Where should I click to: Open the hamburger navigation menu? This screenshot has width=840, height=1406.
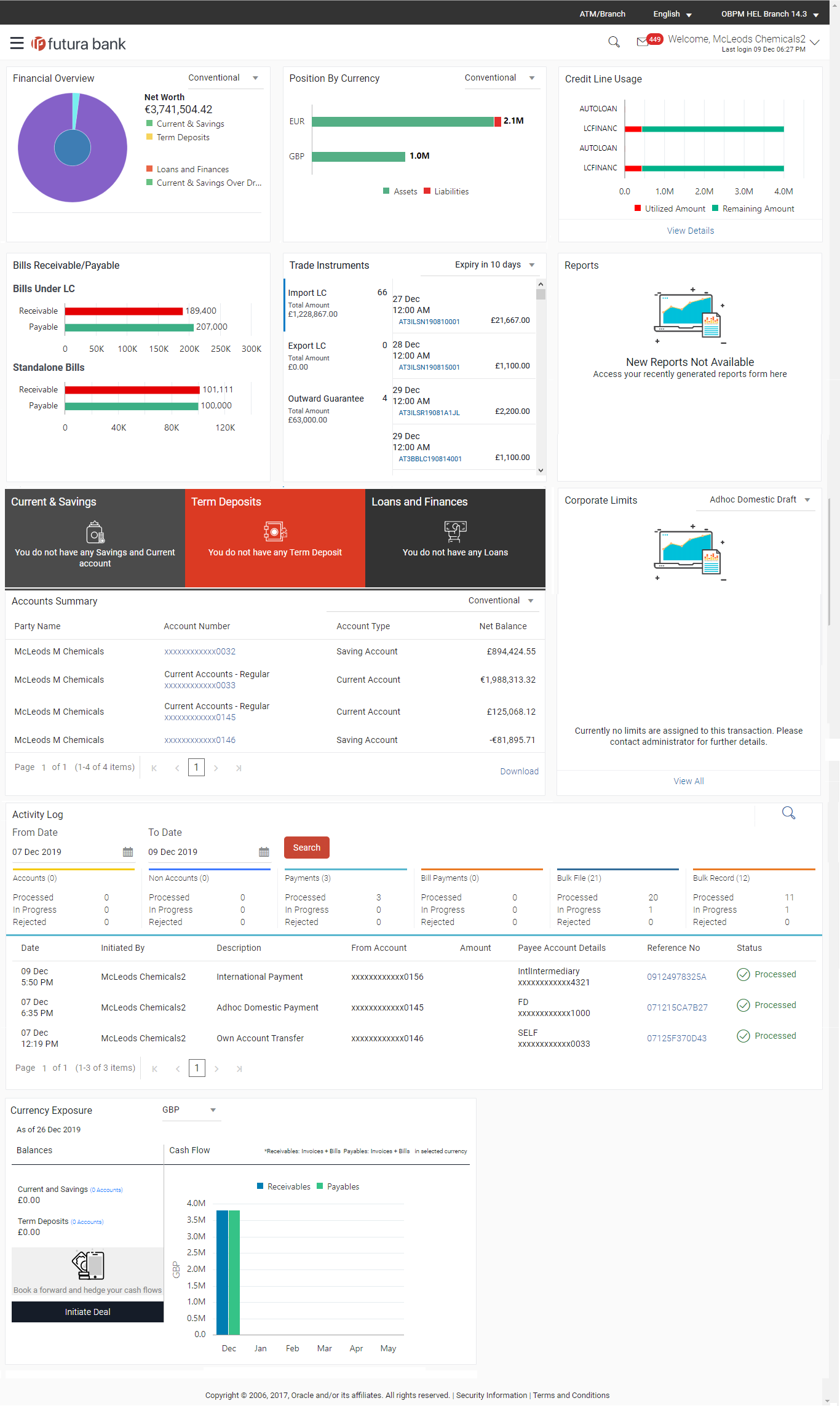[x=17, y=43]
